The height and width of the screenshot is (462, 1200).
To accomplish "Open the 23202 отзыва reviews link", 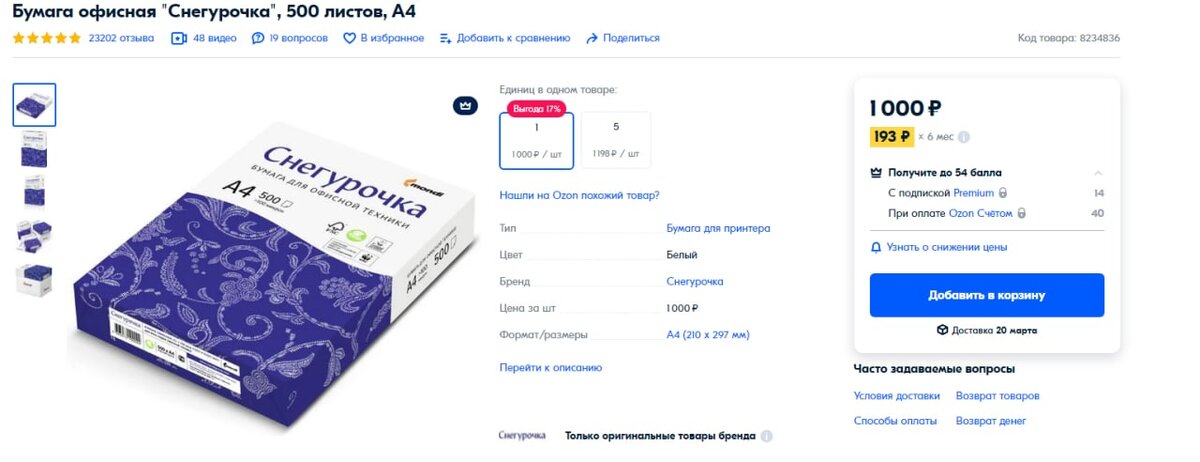I will 121,38.
